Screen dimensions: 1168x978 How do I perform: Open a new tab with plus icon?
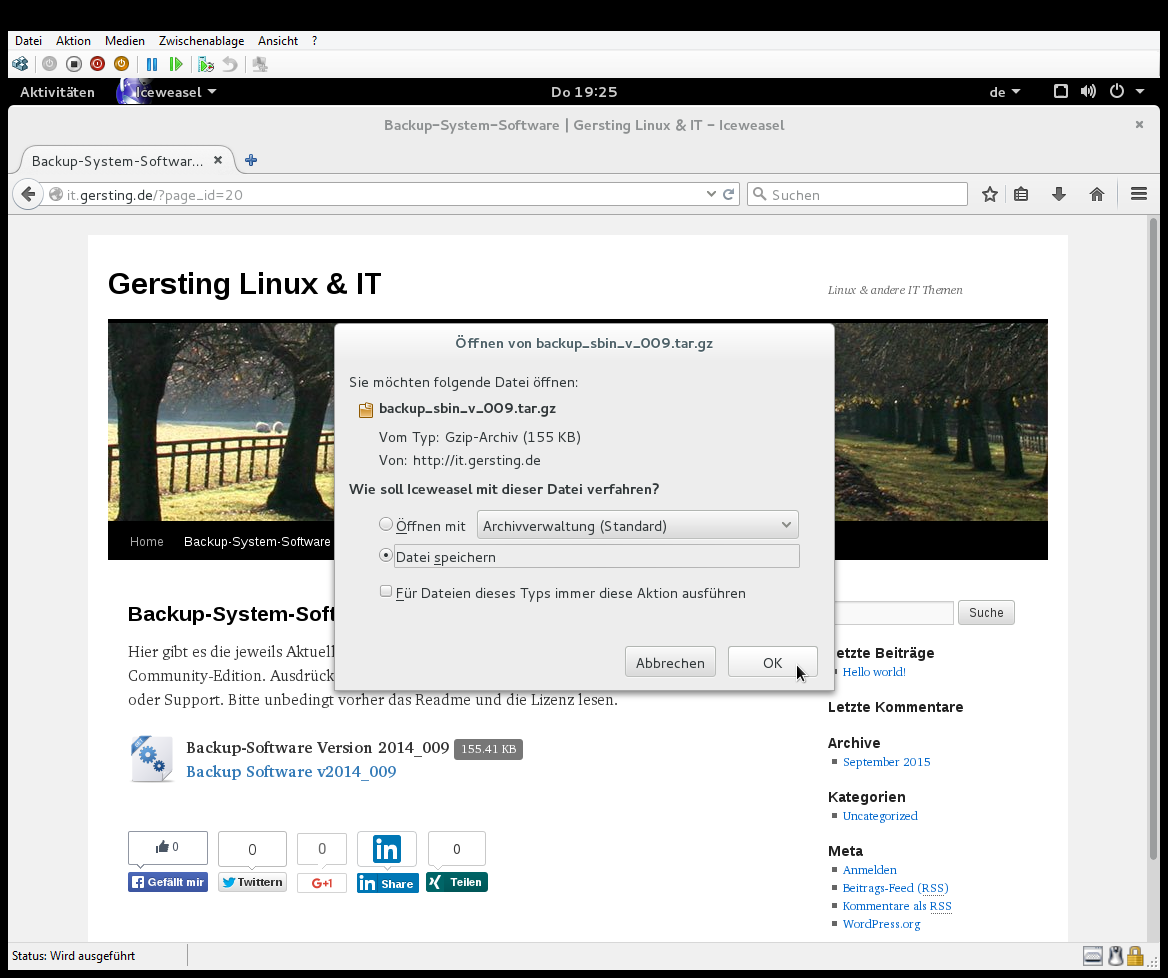click(x=251, y=160)
